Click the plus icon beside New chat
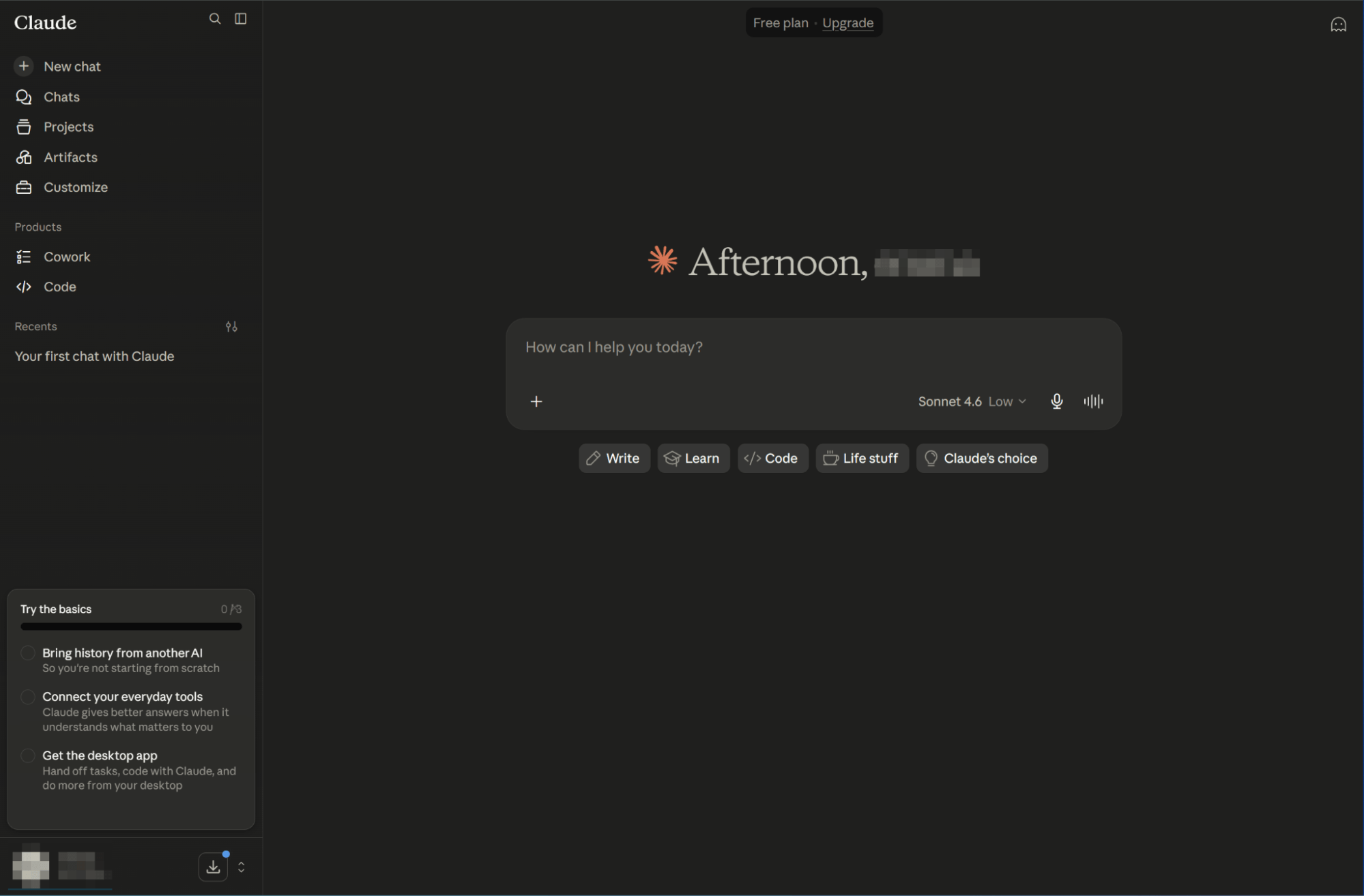The height and width of the screenshot is (896, 1364). point(24,66)
